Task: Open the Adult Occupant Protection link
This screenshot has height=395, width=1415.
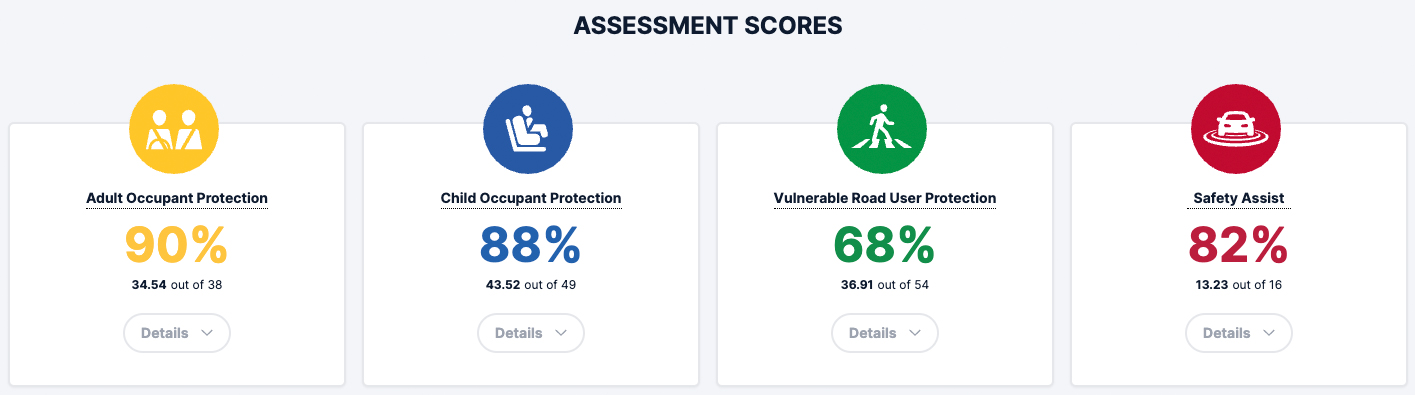Action: click(x=177, y=198)
